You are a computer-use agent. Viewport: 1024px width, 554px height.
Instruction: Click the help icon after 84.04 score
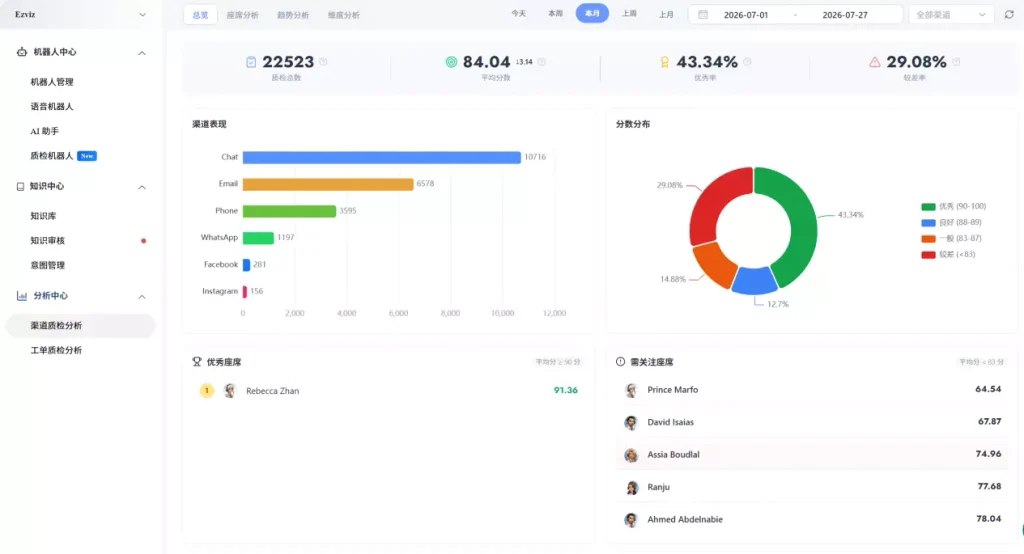541,61
